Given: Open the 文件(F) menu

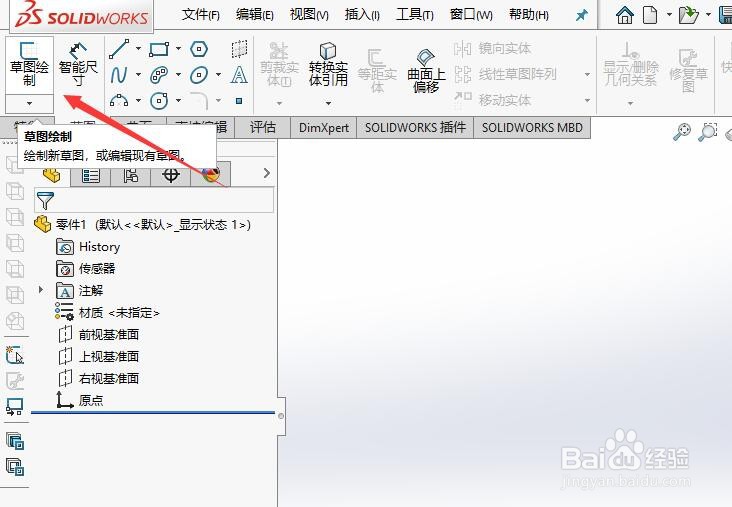Looking at the screenshot, I should 200,15.
